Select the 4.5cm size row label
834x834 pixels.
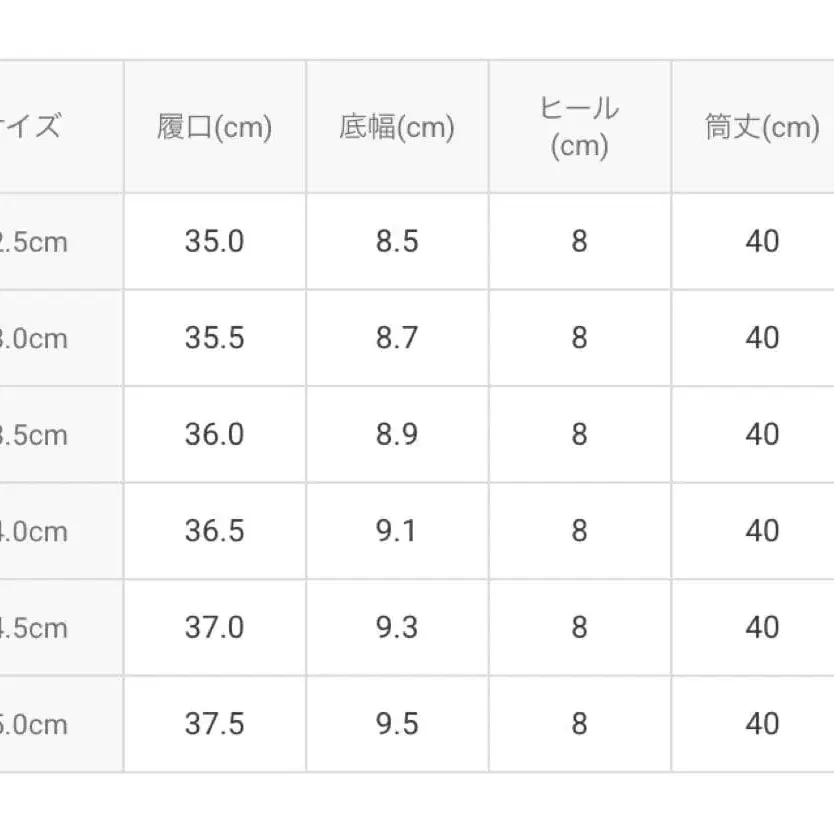(35, 628)
